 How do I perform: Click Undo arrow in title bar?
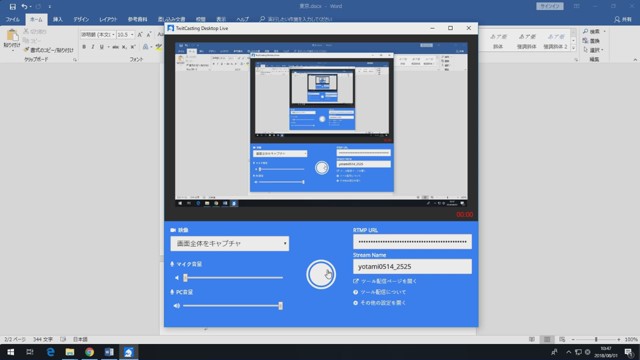[x=24, y=7]
